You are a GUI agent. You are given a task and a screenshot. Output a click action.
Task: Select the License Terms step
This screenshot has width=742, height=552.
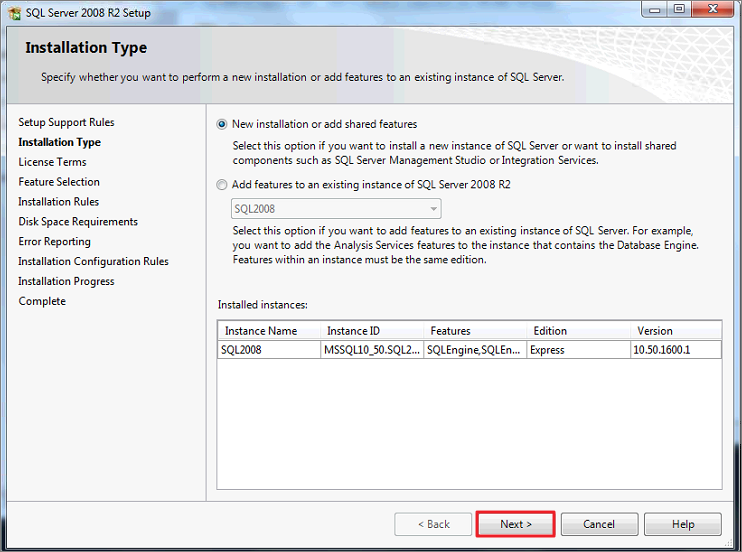point(52,162)
